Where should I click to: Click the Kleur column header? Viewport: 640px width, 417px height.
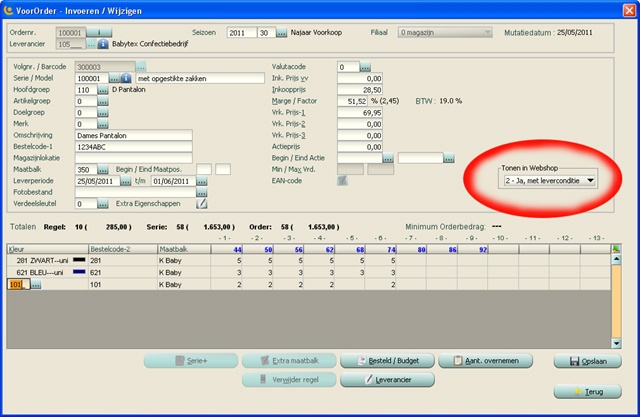click(48, 249)
